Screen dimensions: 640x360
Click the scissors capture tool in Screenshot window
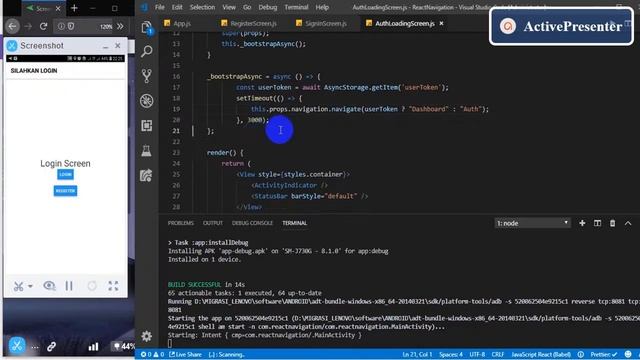(x=18, y=286)
